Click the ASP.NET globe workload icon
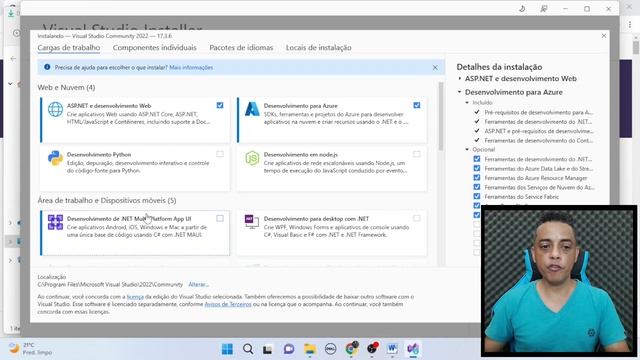The width and height of the screenshot is (640, 360). tap(55, 109)
